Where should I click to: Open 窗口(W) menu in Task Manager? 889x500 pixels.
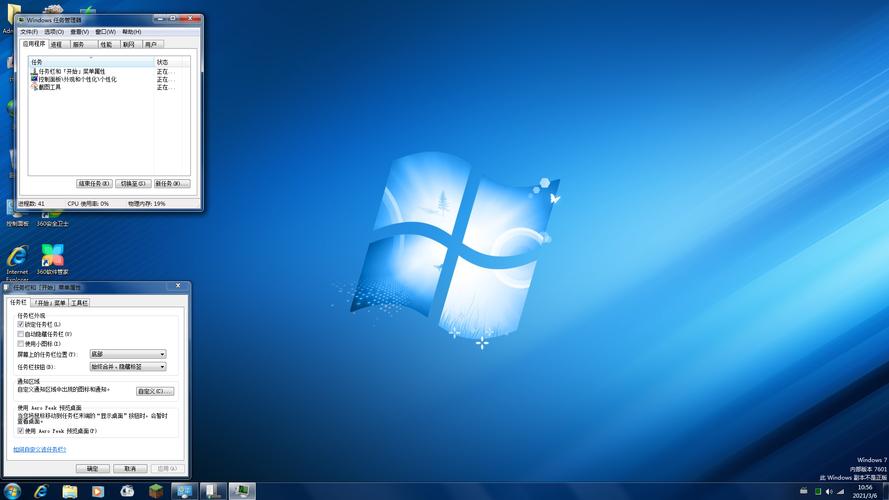click(x=105, y=32)
